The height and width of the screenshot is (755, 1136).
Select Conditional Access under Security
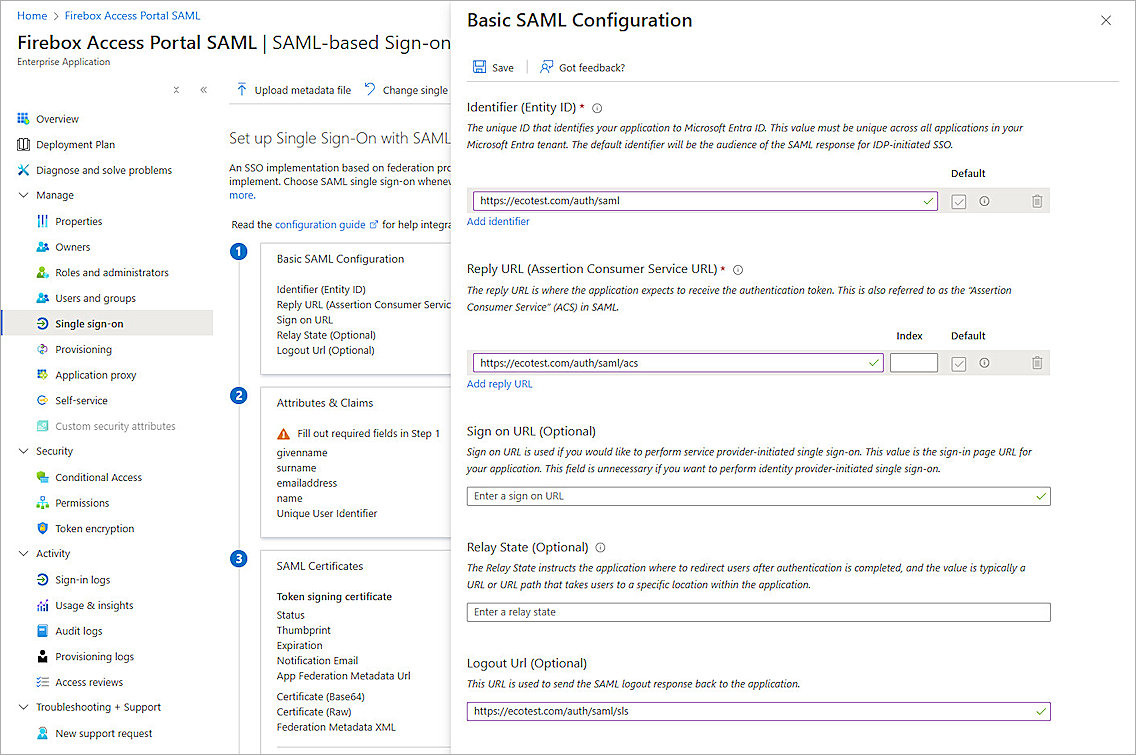(96, 477)
